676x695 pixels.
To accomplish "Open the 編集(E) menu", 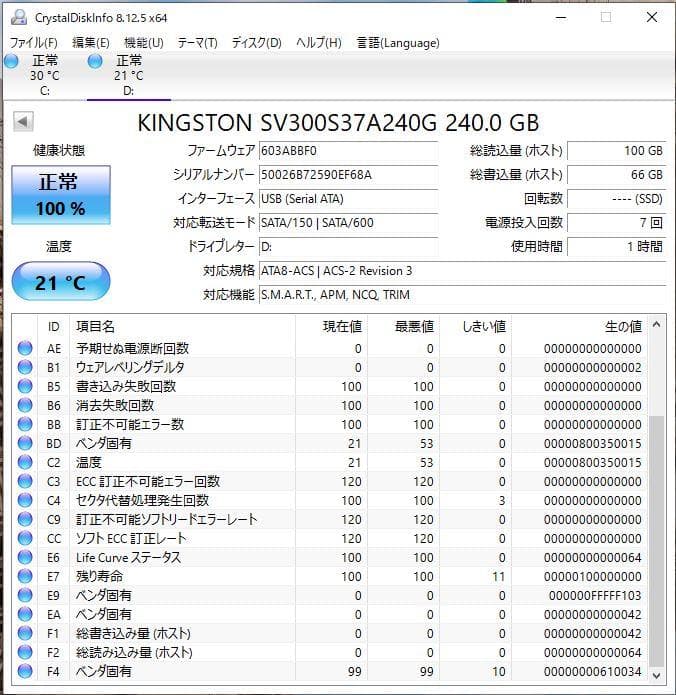I will [91, 43].
